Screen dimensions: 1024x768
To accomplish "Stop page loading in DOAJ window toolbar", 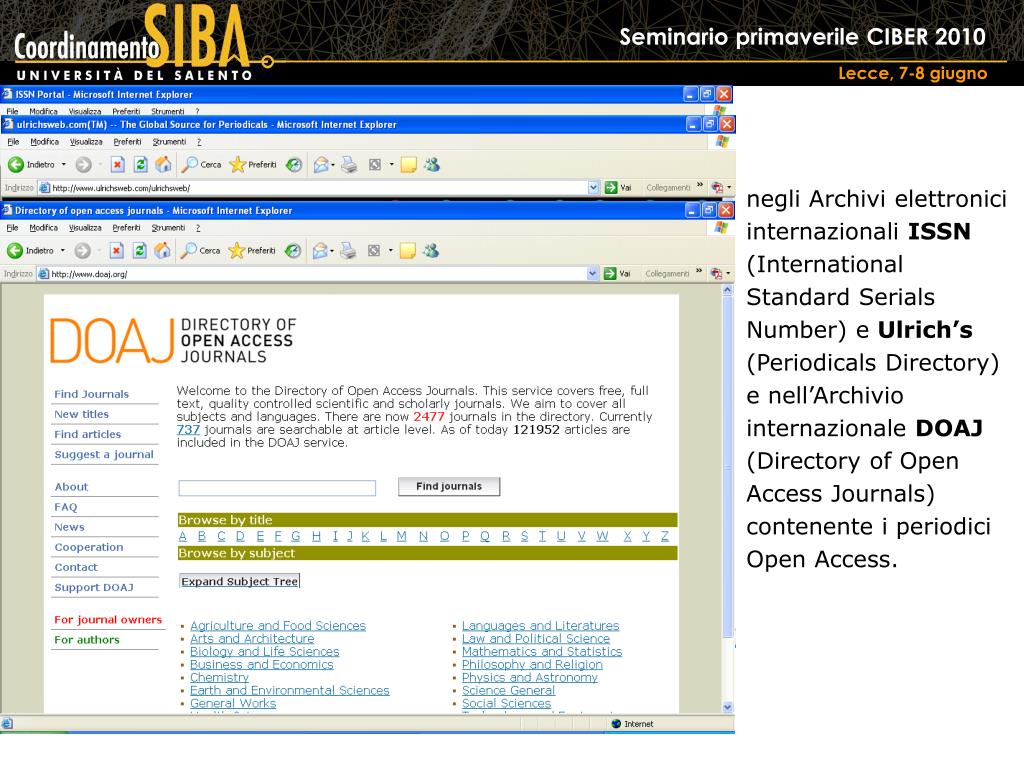I will click(116, 250).
